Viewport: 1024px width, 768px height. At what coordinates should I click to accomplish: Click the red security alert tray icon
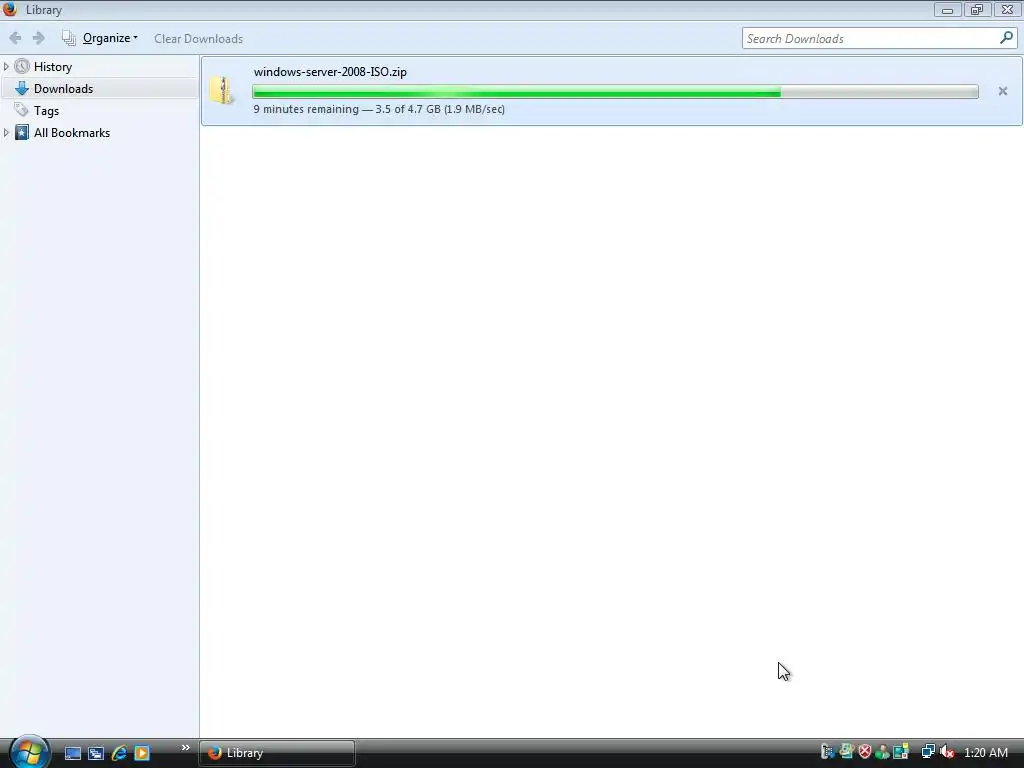point(865,752)
